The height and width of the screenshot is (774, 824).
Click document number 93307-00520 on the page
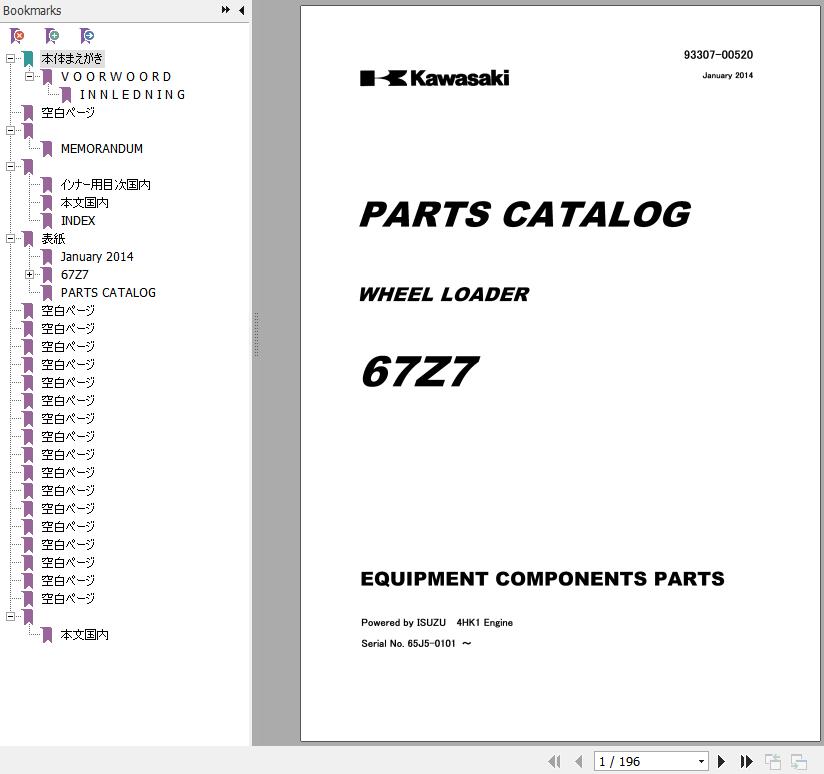[718, 55]
